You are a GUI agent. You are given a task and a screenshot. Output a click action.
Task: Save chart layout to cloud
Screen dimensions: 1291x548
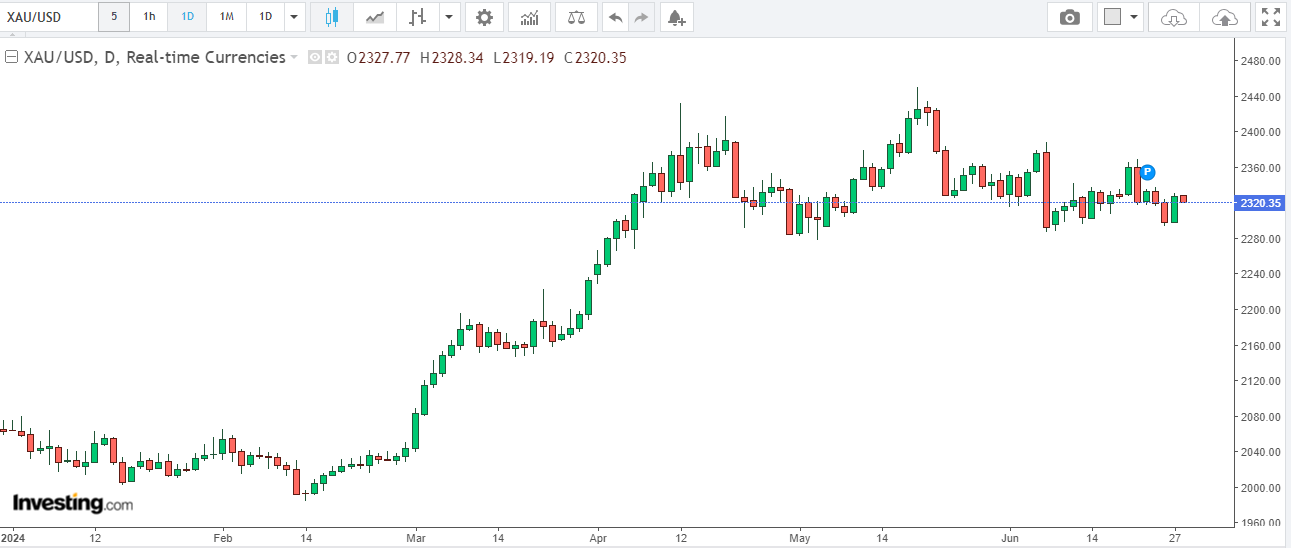pyautogui.click(x=1223, y=17)
